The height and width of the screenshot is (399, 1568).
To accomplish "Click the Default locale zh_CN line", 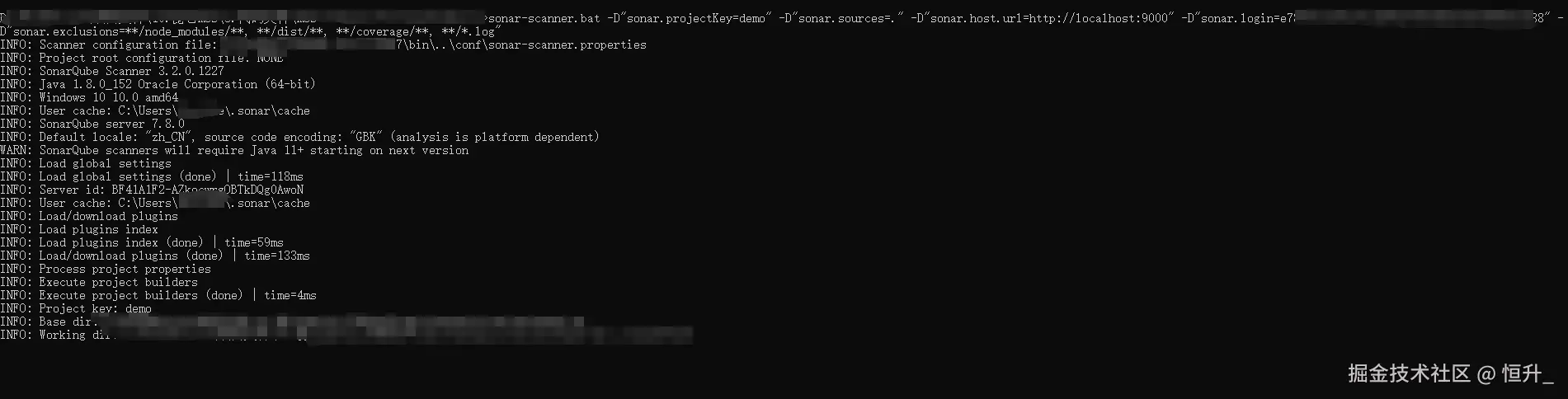I will [299, 137].
